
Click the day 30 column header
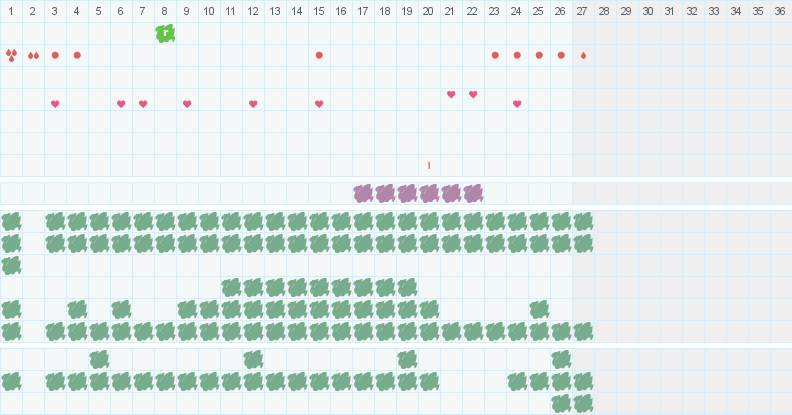tap(649, 11)
